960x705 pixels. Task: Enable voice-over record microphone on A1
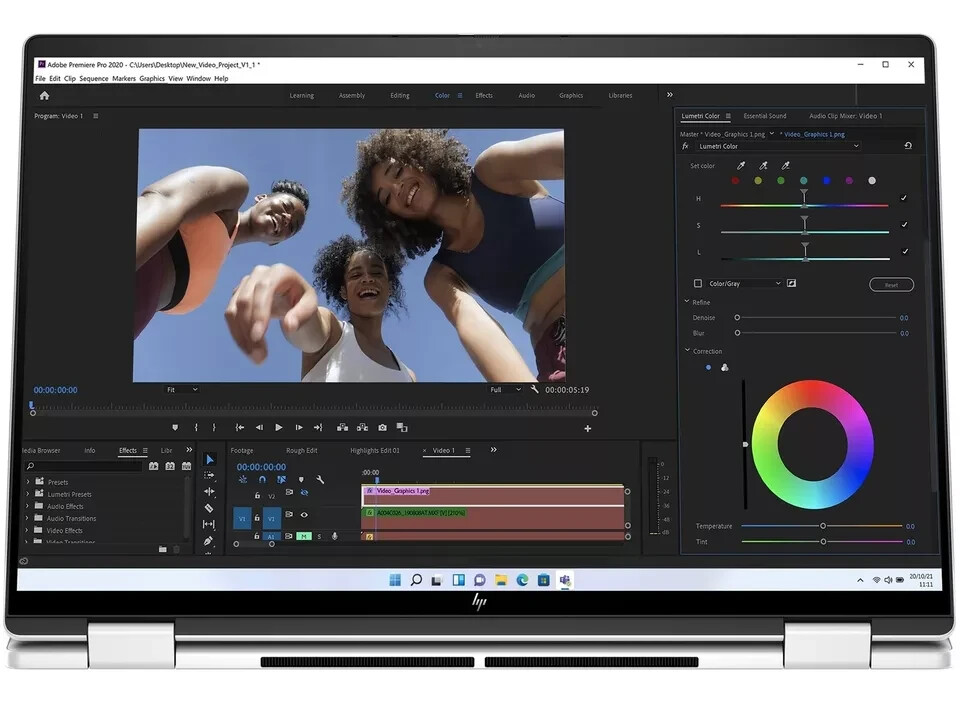click(x=334, y=536)
